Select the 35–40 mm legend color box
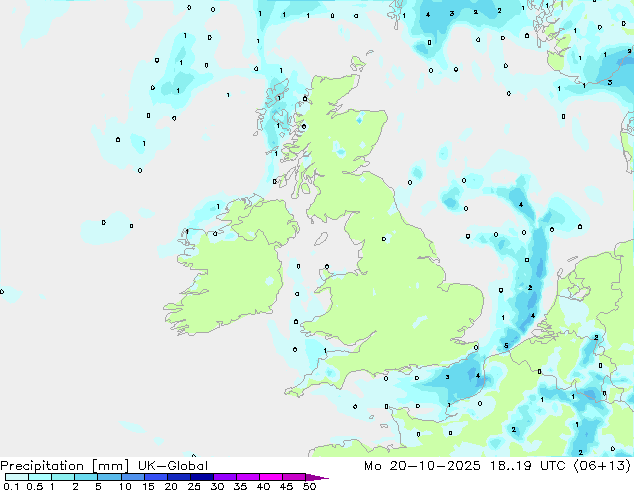This screenshot has height=490, width=634. point(248,477)
